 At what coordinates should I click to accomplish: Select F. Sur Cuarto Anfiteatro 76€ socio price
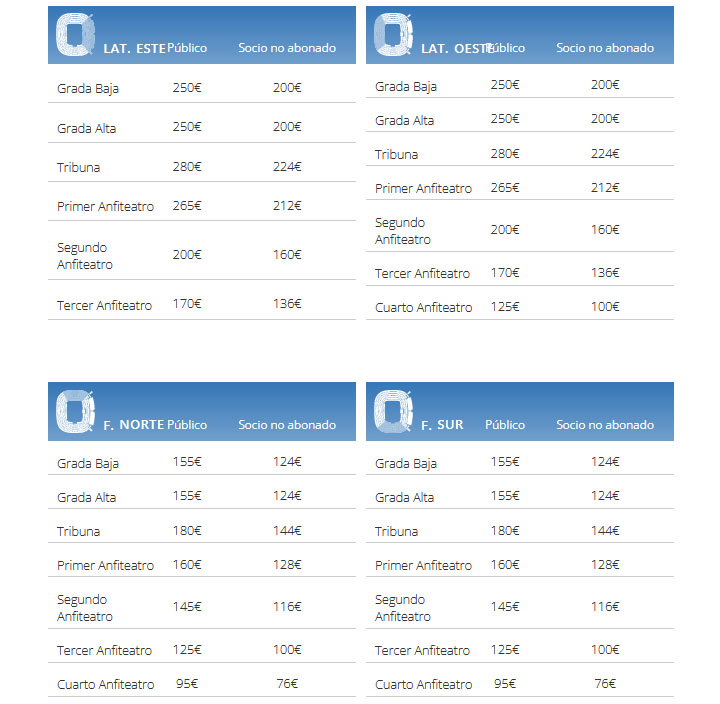[x=605, y=684]
